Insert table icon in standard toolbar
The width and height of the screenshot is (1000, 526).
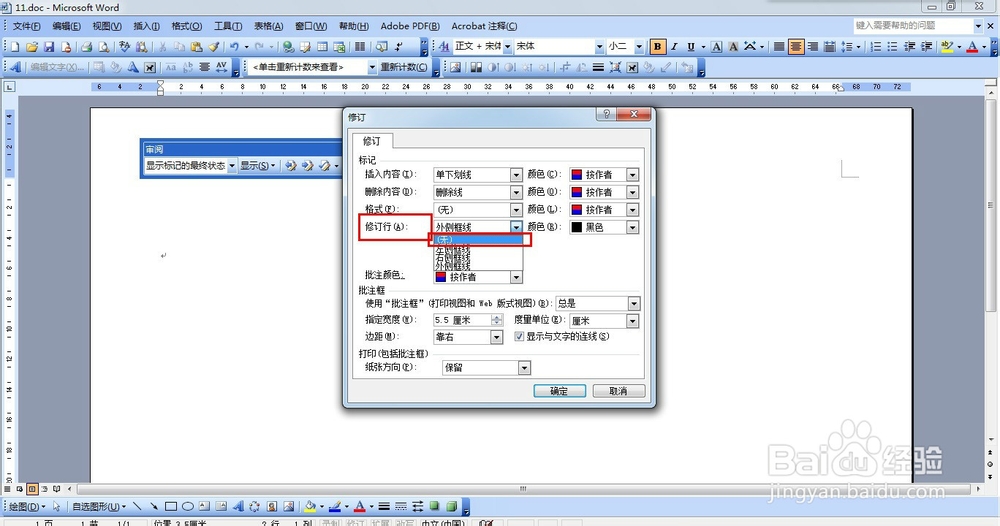click(x=322, y=47)
